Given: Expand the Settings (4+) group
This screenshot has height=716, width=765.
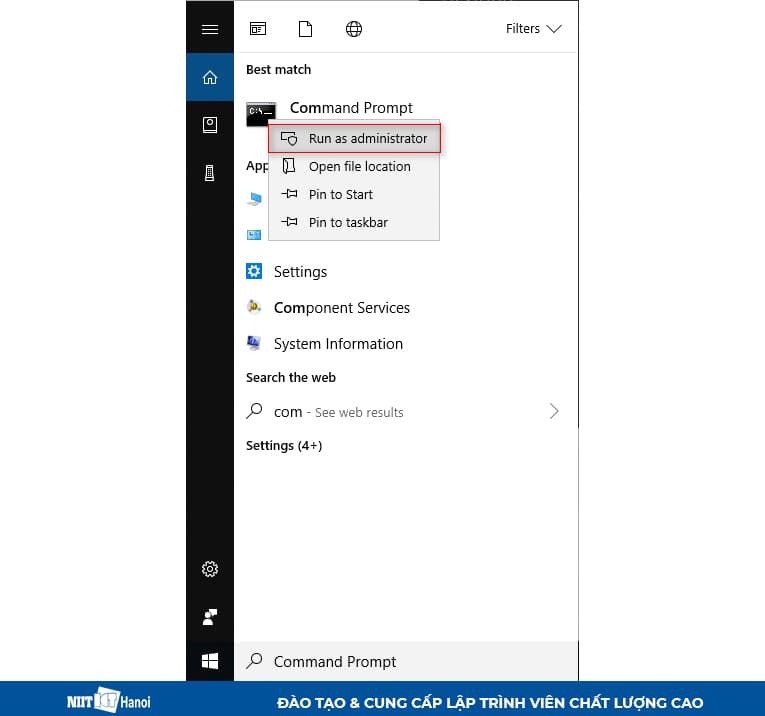Looking at the screenshot, I should [x=283, y=445].
